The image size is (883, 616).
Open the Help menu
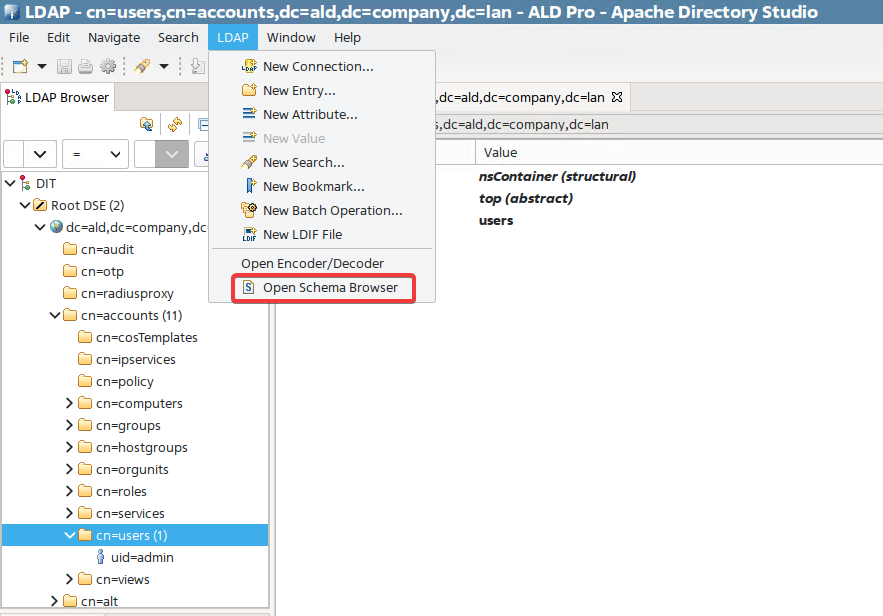[x=347, y=37]
